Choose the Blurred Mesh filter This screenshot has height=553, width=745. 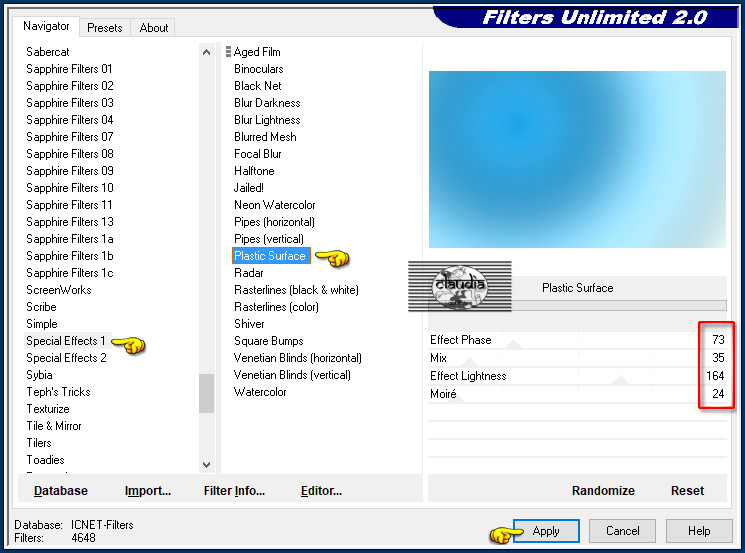[265, 137]
